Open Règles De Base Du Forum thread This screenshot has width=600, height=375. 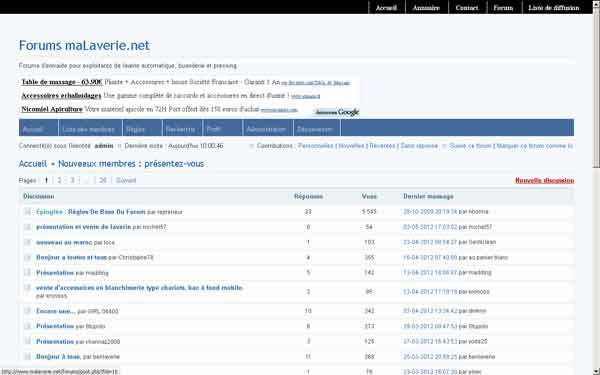coord(107,212)
